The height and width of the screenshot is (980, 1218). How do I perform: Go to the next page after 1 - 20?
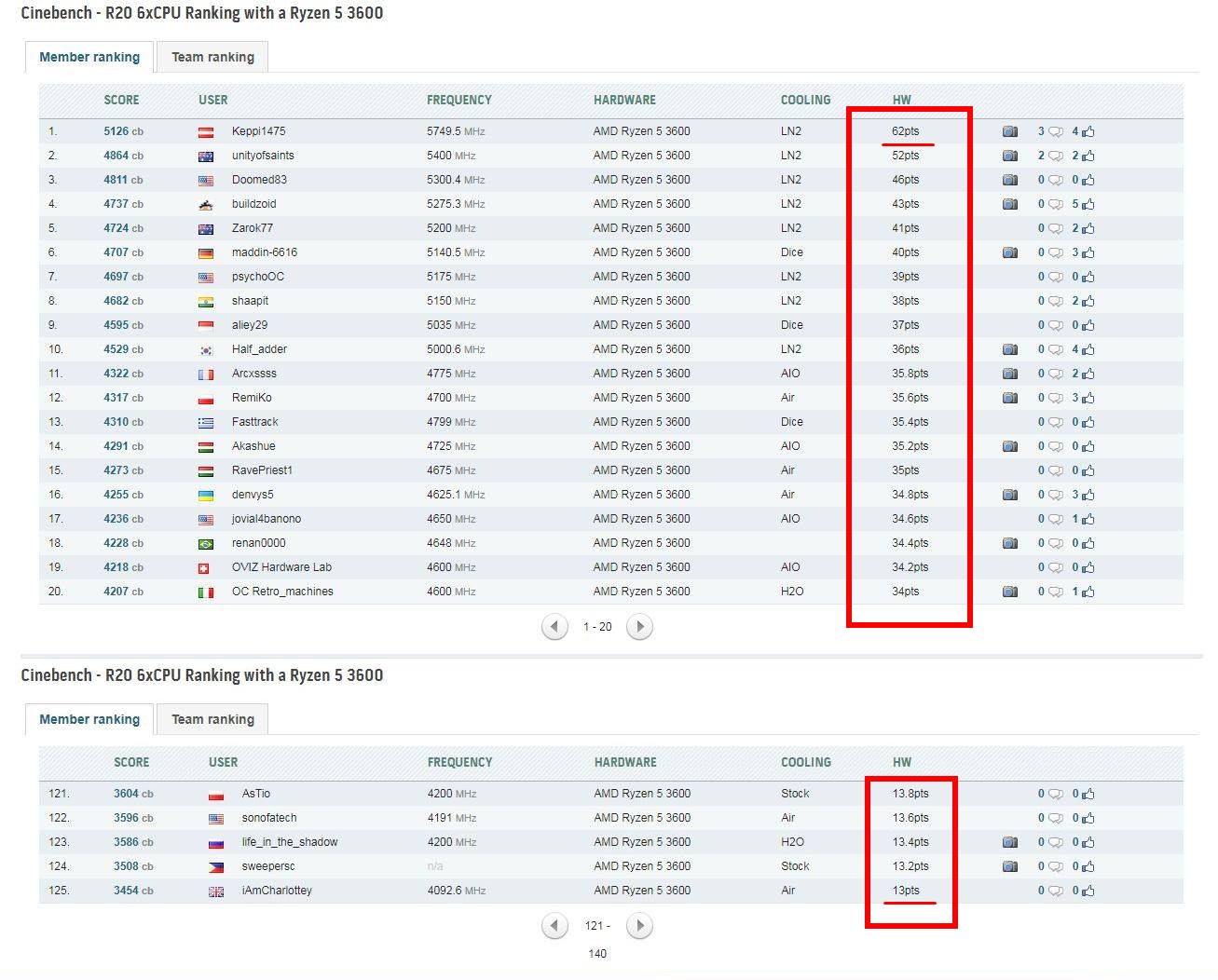pos(639,627)
